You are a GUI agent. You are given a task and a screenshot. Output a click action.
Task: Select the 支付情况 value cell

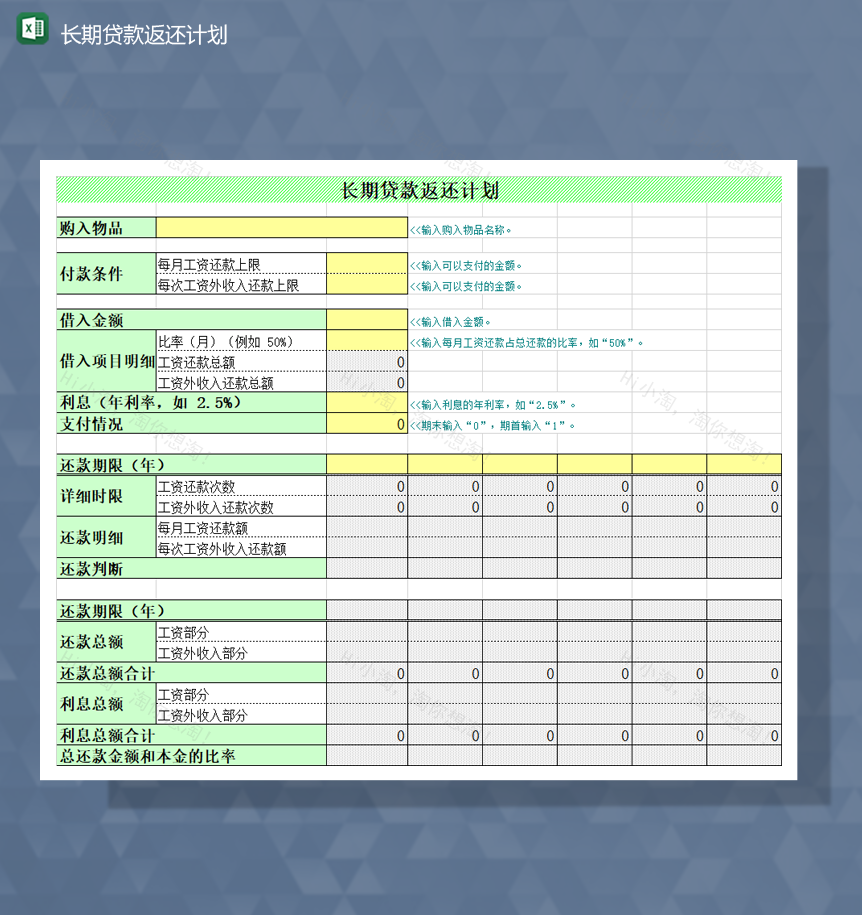tap(366, 423)
